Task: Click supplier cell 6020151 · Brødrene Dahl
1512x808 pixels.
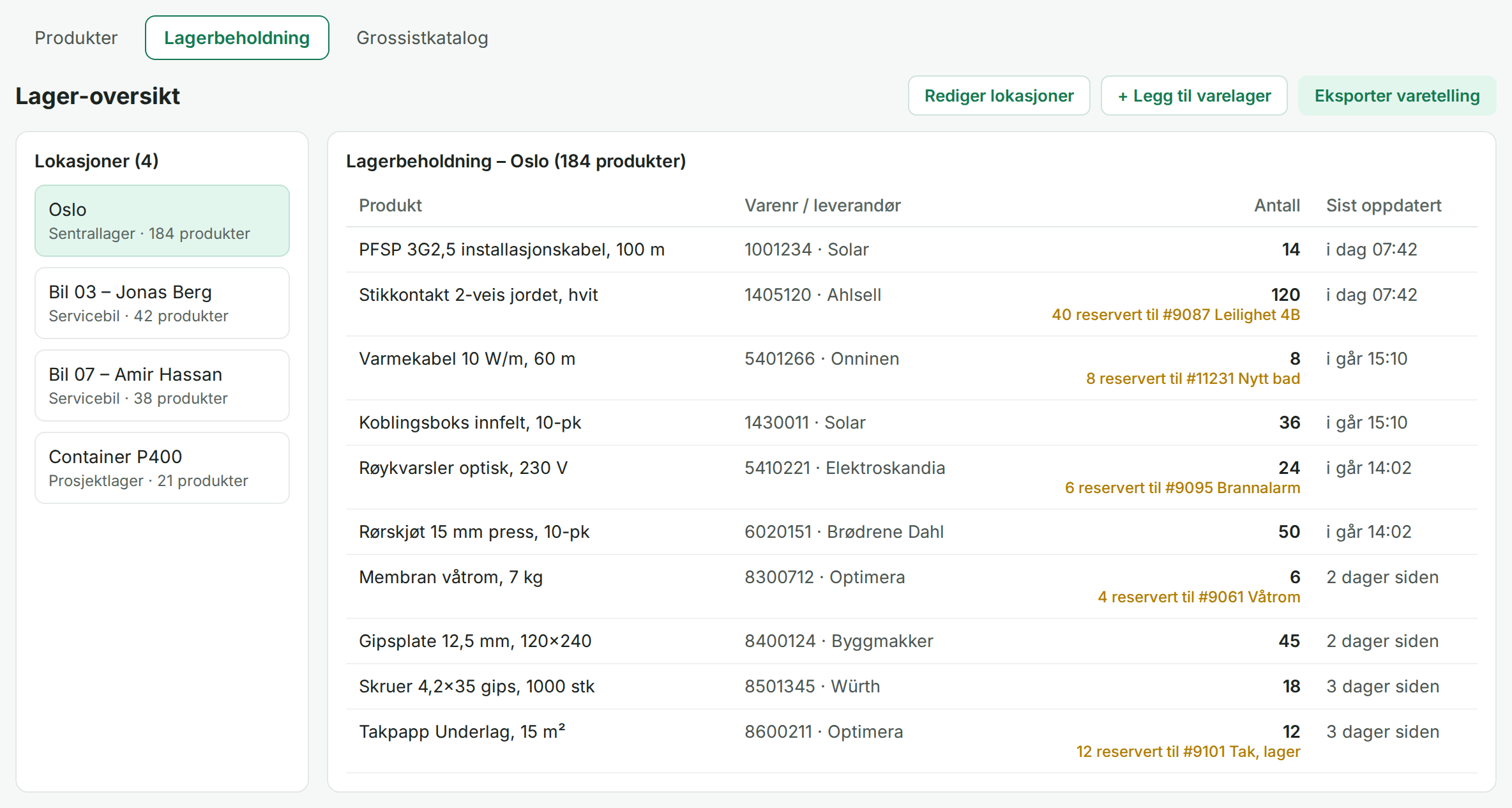Action: [x=844, y=531]
